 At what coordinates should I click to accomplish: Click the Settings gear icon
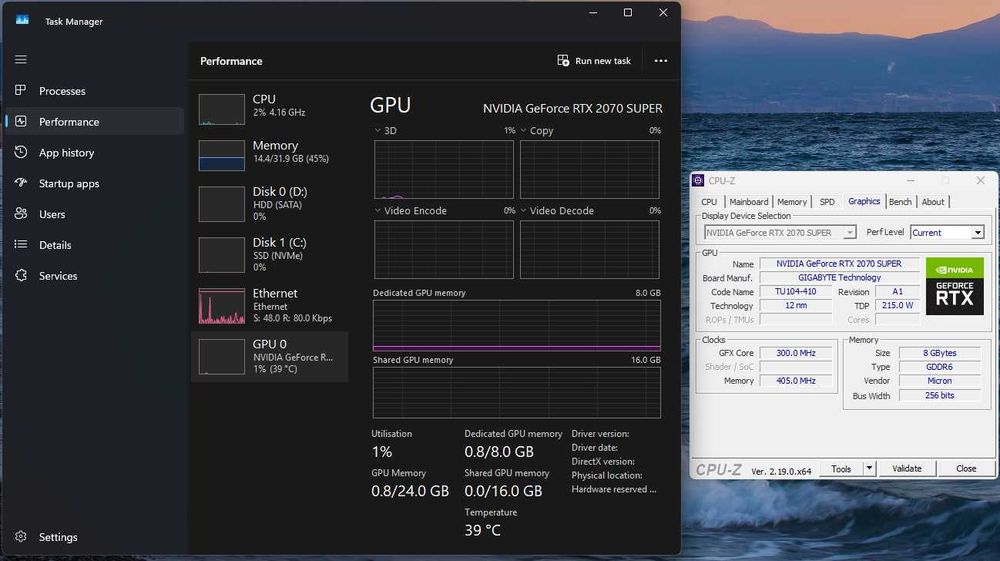coord(20,537)
